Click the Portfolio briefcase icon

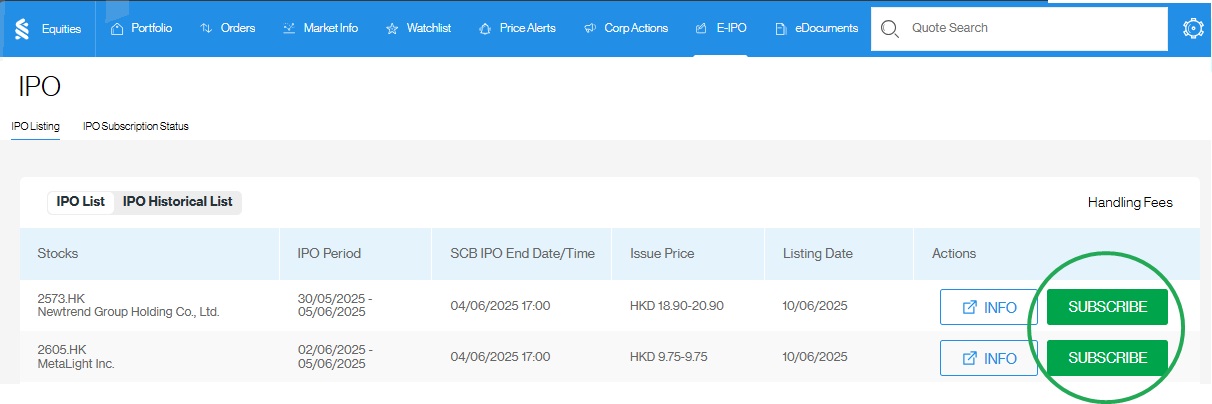(118, 28)
